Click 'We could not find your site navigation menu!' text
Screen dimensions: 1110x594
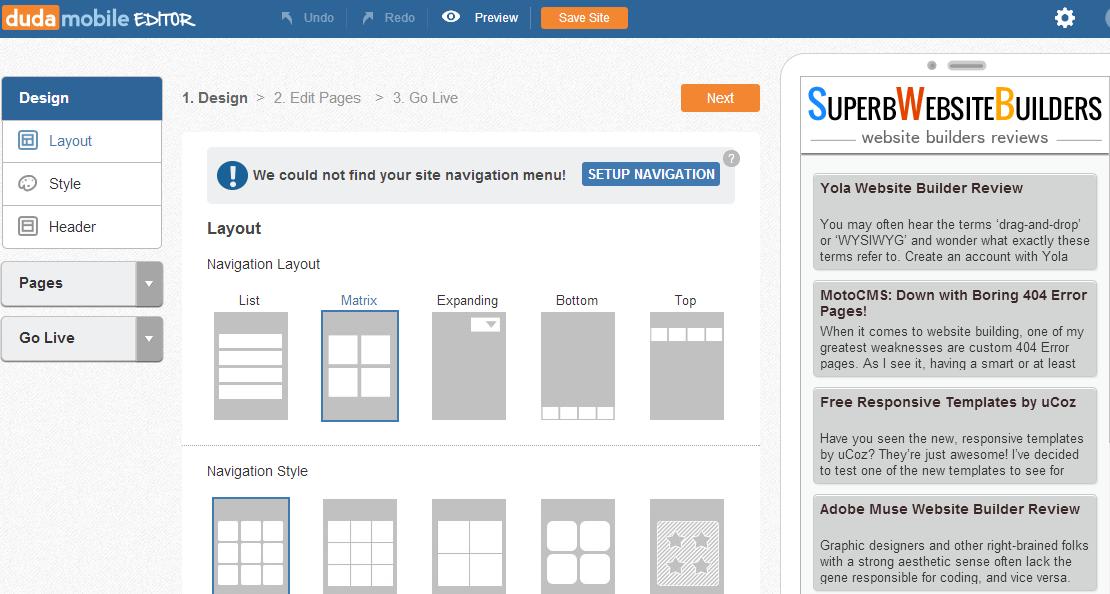[409, 175]
